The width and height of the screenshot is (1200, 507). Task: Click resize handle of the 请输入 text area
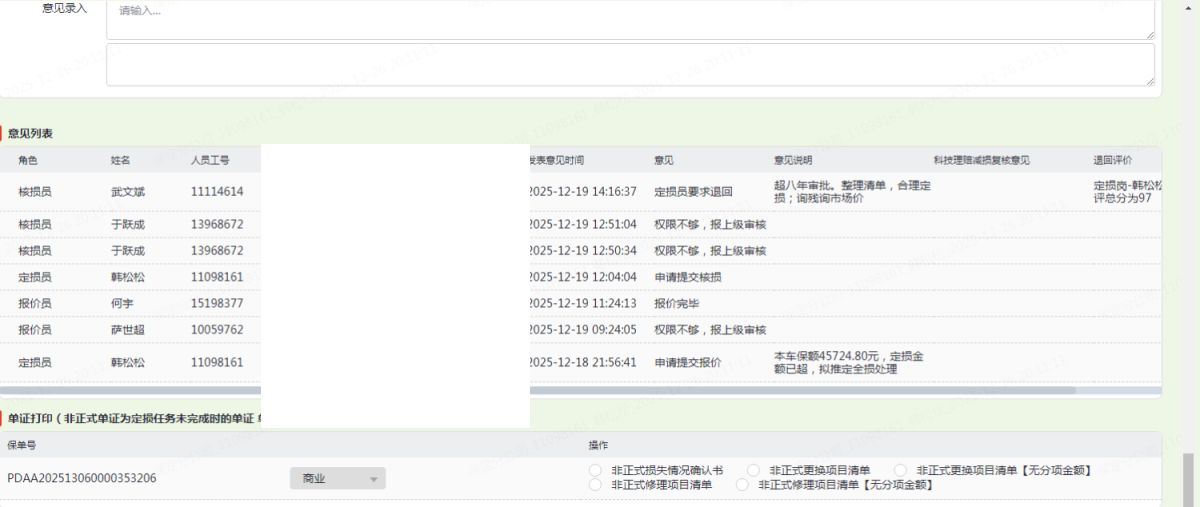coord(1150,35)
